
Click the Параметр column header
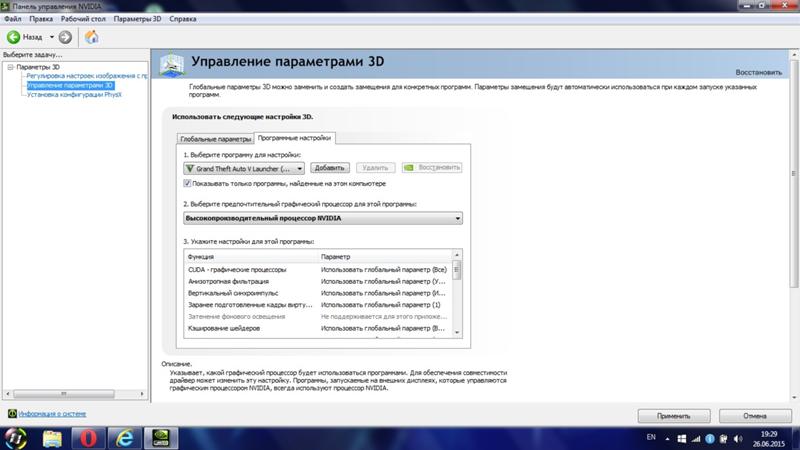pyautogui.click(x=384, y=256)
